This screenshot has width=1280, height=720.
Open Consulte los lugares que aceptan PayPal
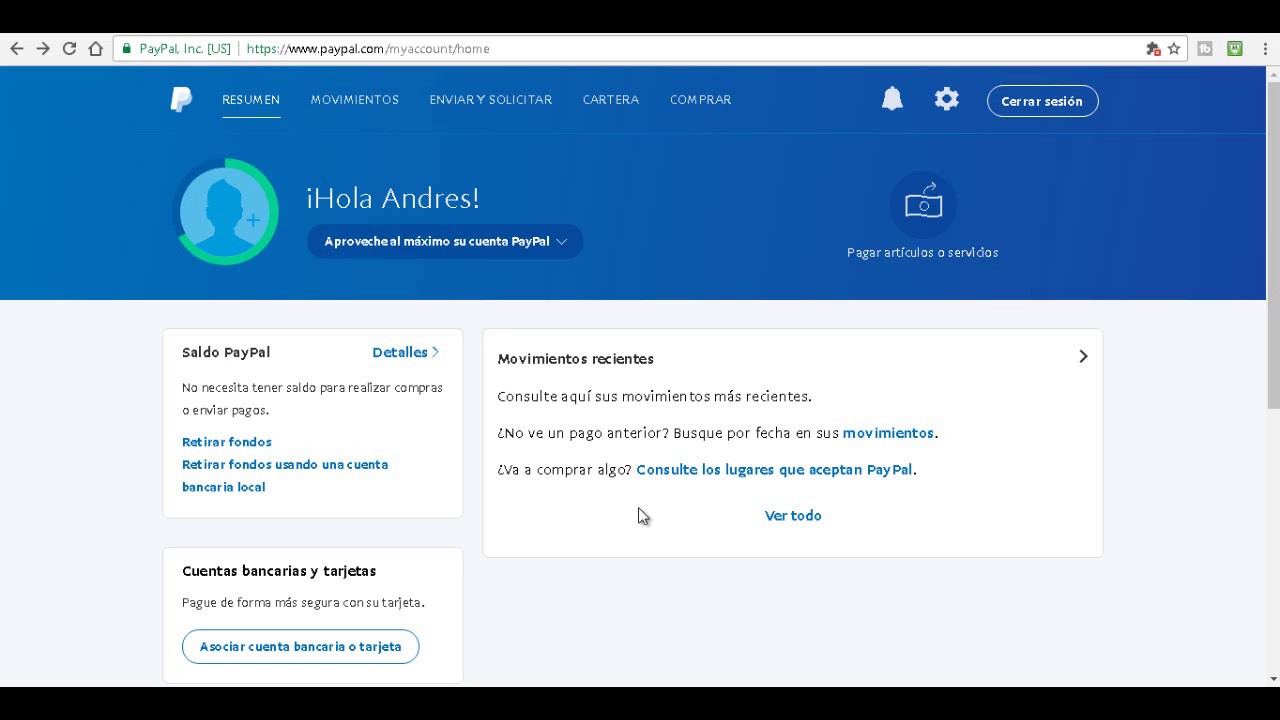tap(774, 469)
